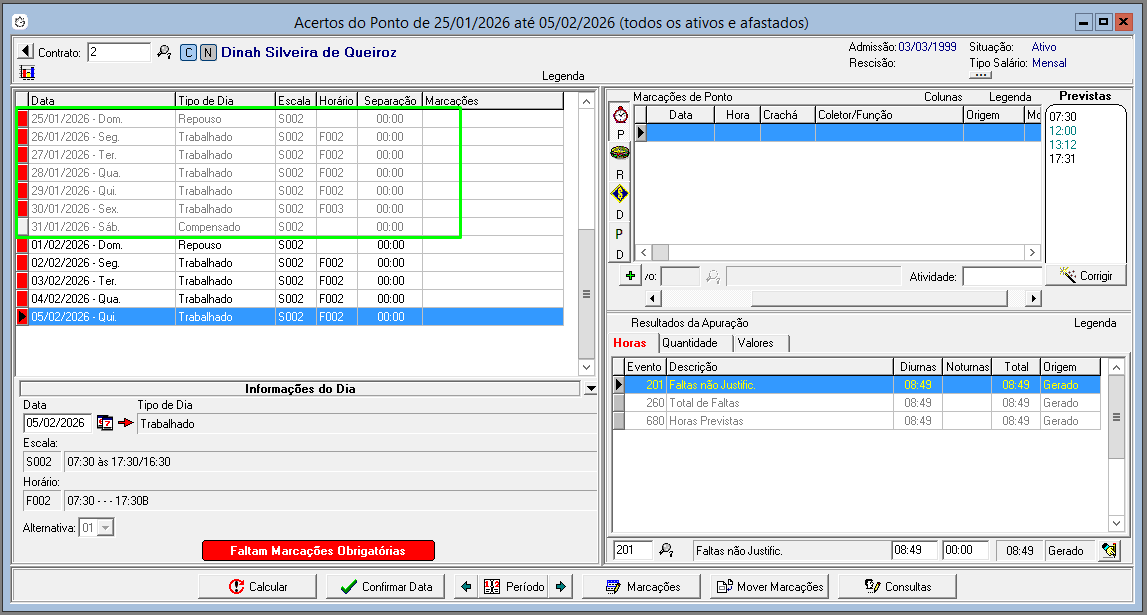Click the Calcular button

(x=258, y=587)
